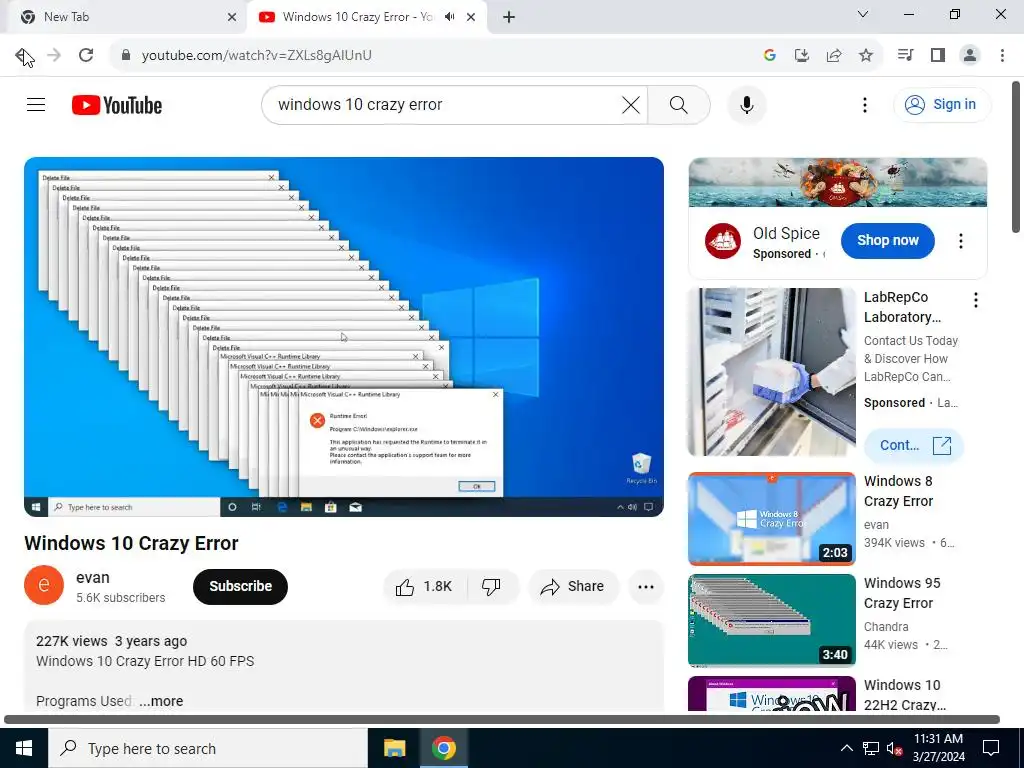This screenshot has height=768, width=1024.
Task: Open the clock showing 11:31 AM
Action: coord(939,748)
